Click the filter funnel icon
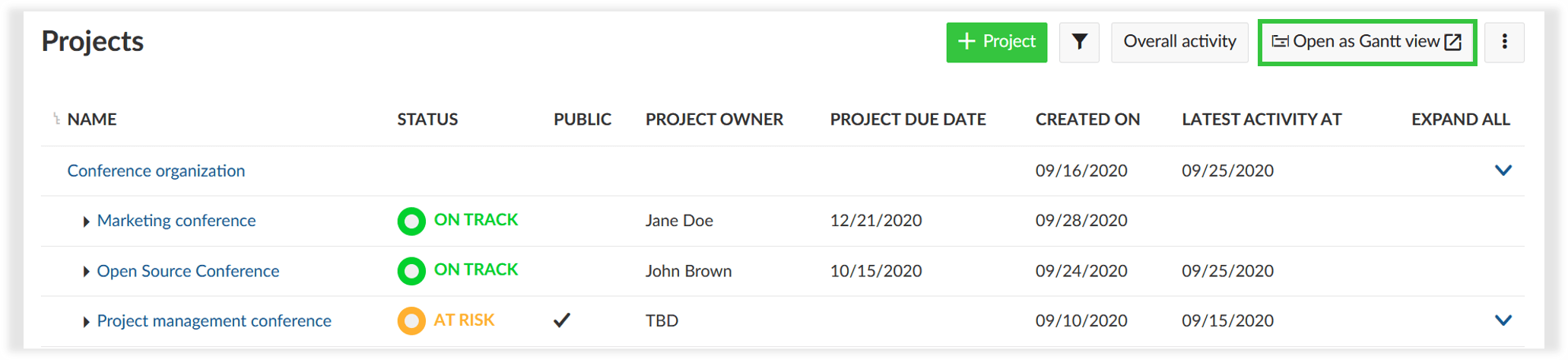This screenshot has height=360, width=1568. point(1079,42)
